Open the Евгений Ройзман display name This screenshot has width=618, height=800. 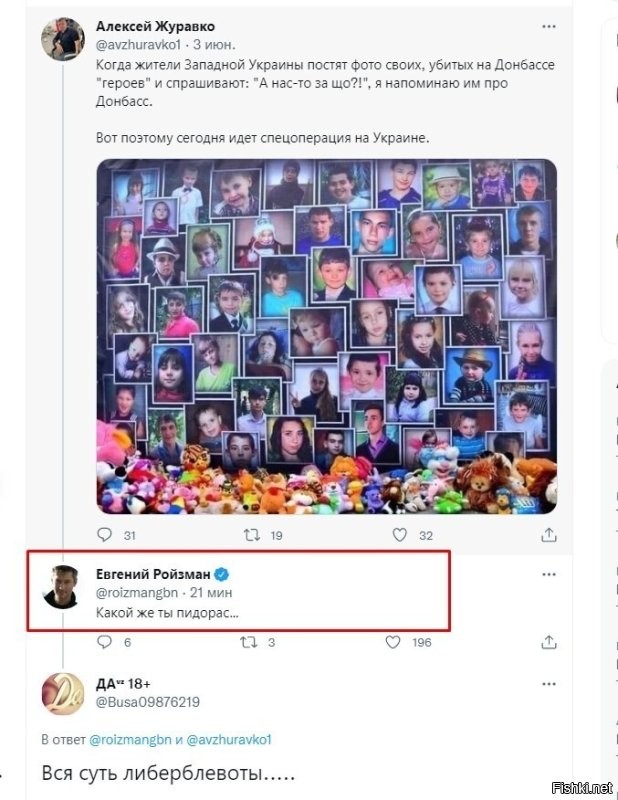click(153, 574)
